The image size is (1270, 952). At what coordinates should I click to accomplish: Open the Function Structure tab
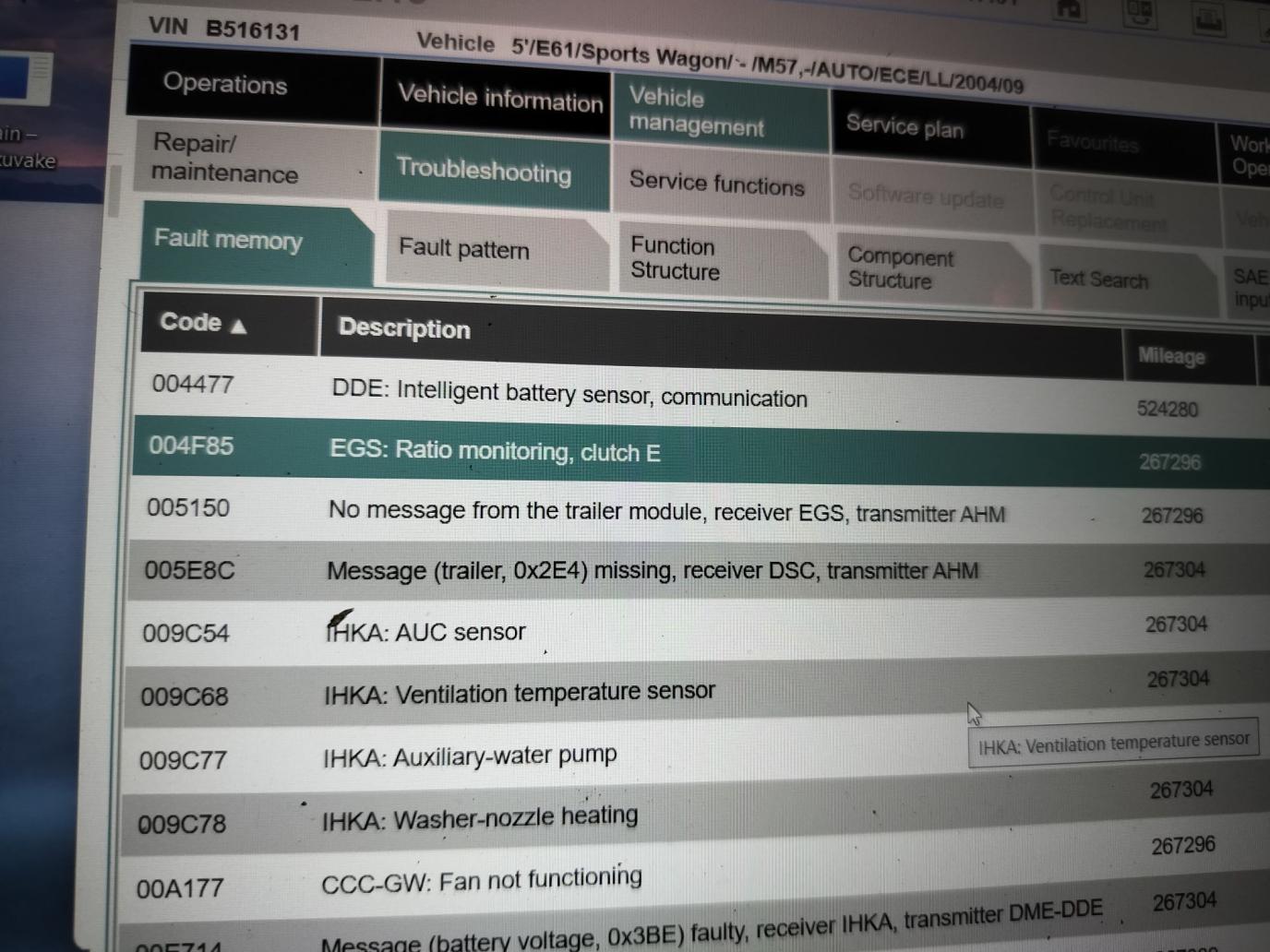[675, 259]
